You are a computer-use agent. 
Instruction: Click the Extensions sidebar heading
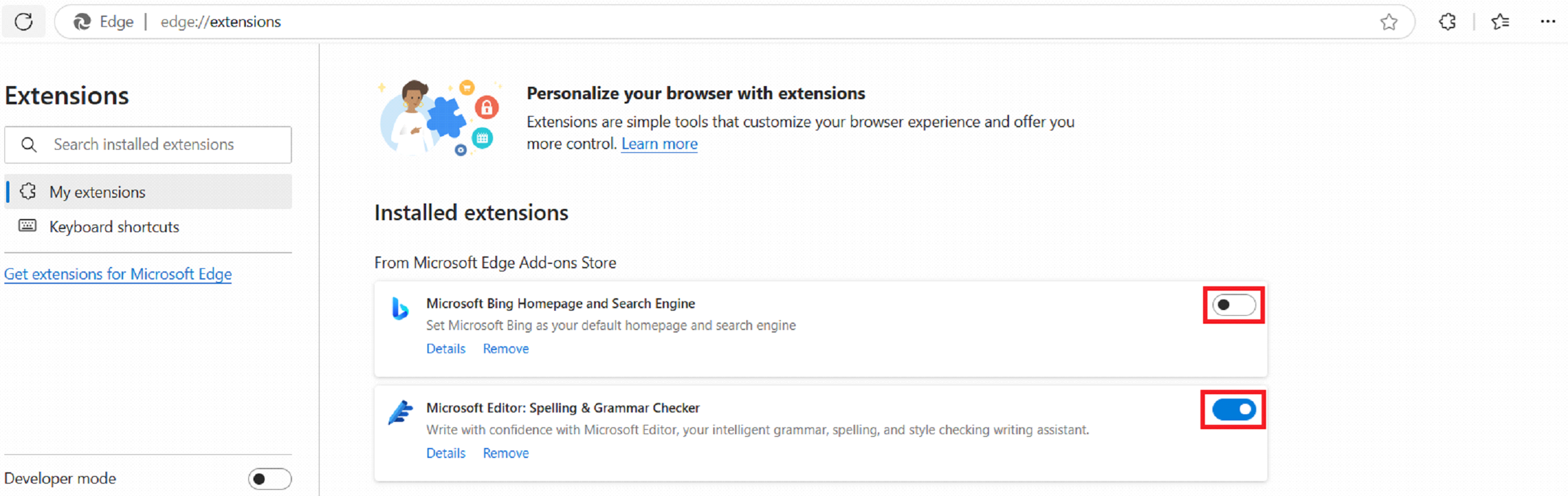pos(67,96)
